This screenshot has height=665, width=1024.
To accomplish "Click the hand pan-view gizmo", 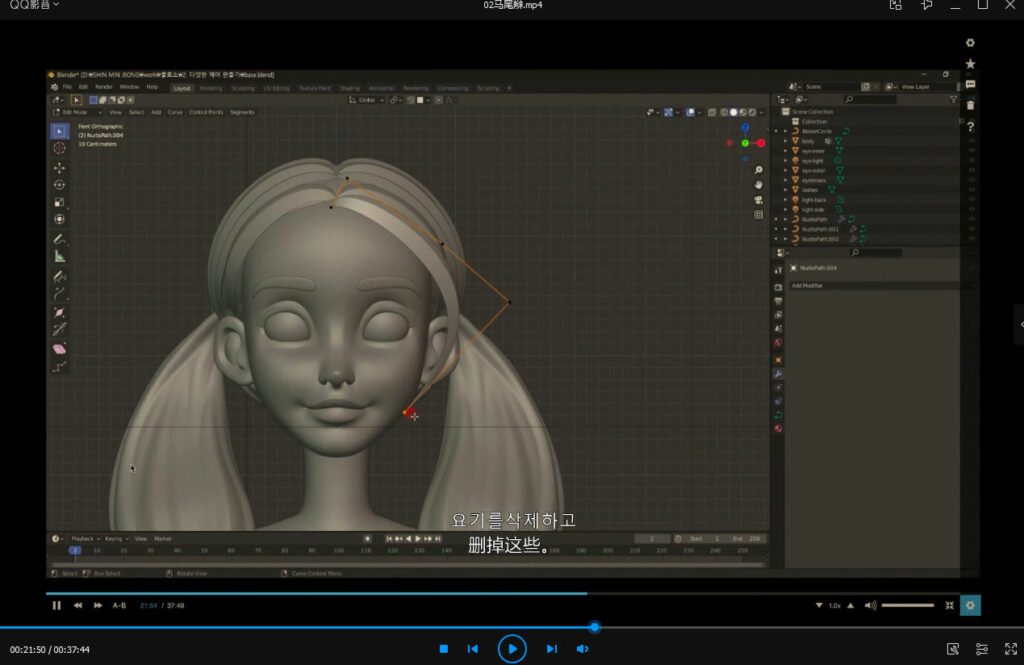I will (758, 185).
